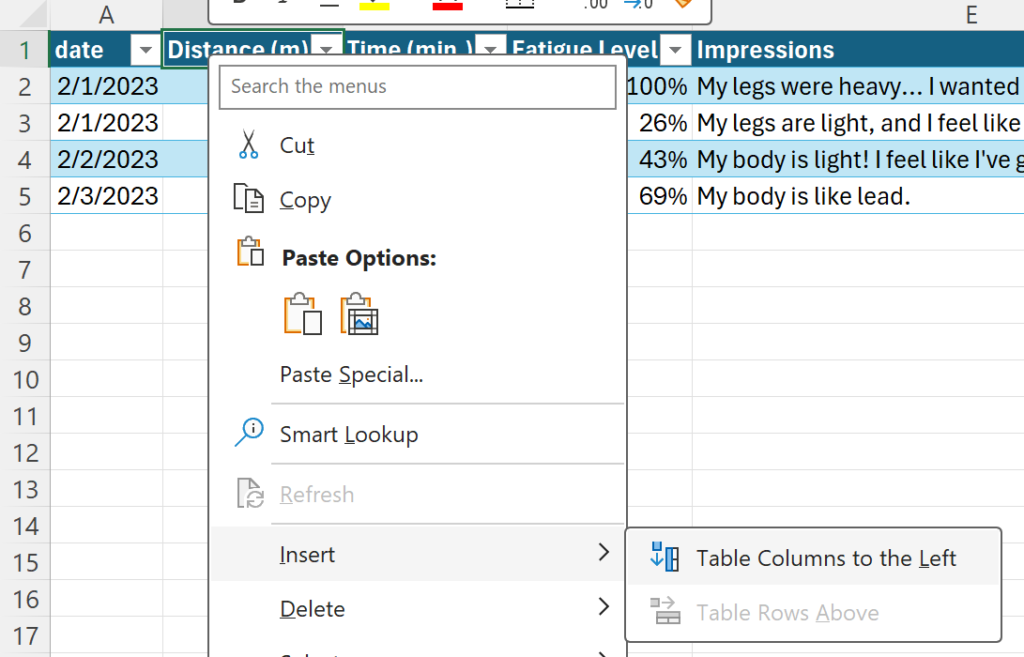This screenshot has width=1024, height=657.
Task: Select the 100% fatigue cell
Action: [x=659, y=86]
